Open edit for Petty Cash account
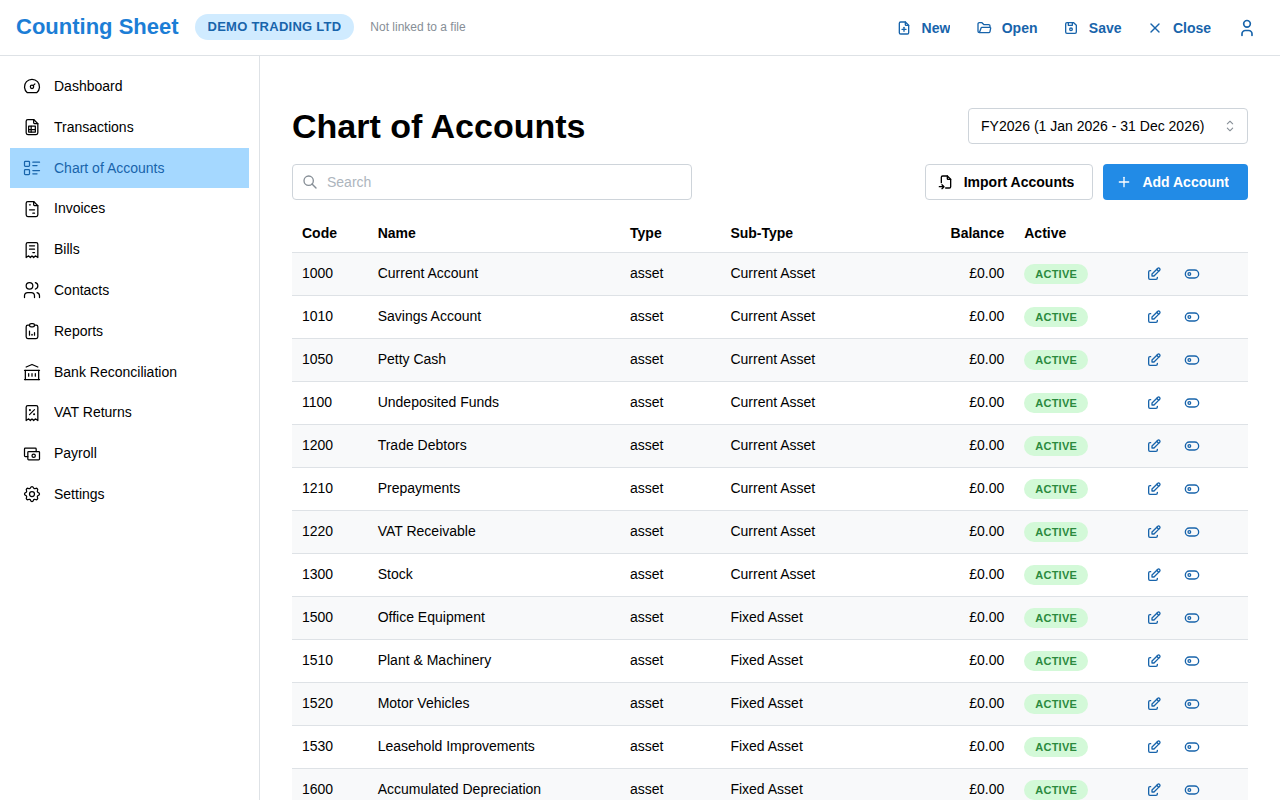Screen dimensions: 1280x800 (x=1154, y=360)
